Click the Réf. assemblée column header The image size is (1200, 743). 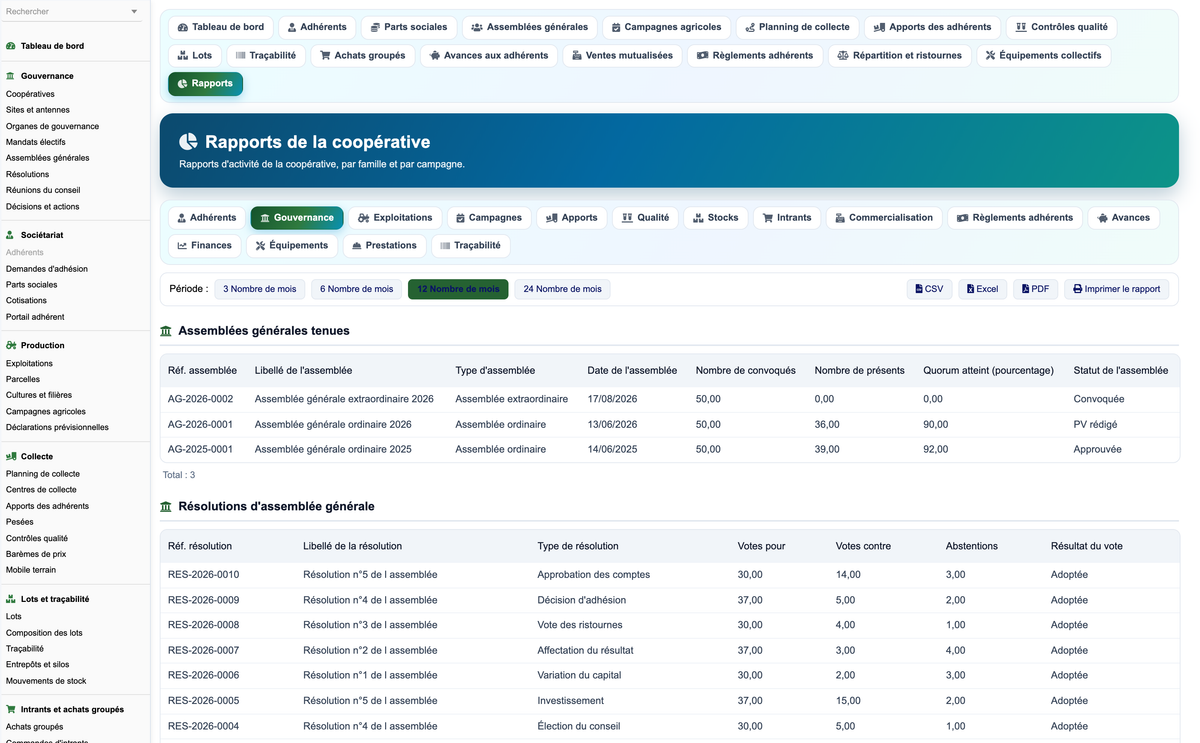coord(203,370)
